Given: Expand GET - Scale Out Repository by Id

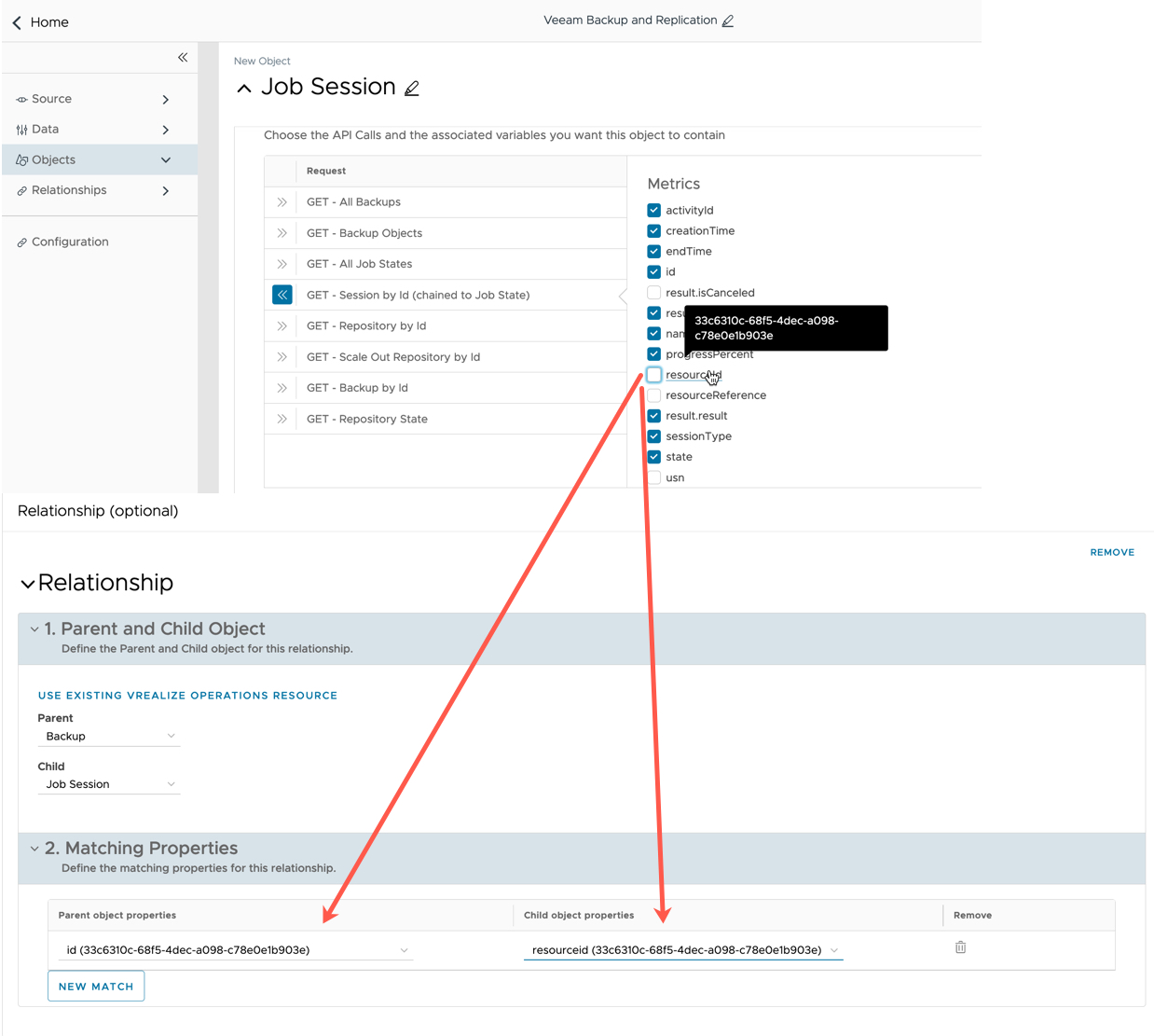Looking at the screenshot, I should [282, 357].
